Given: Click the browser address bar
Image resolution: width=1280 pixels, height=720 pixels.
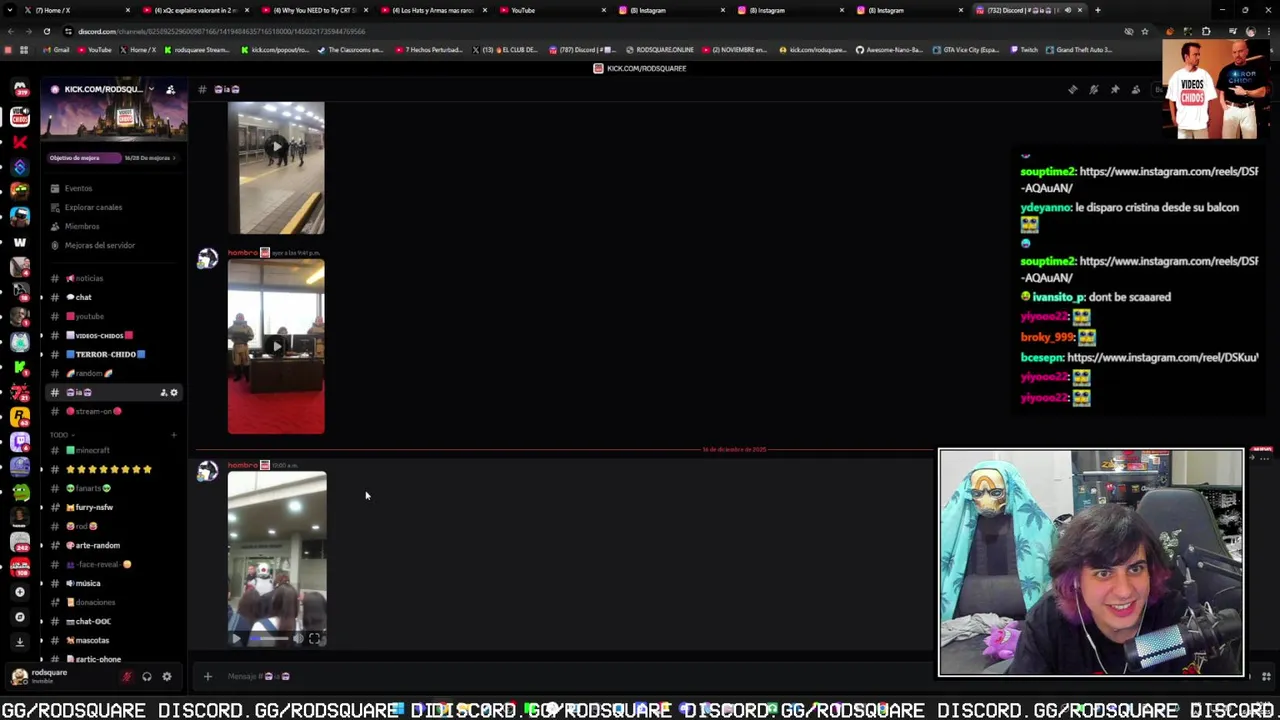Looking at the screenshot, I should 590,31.
